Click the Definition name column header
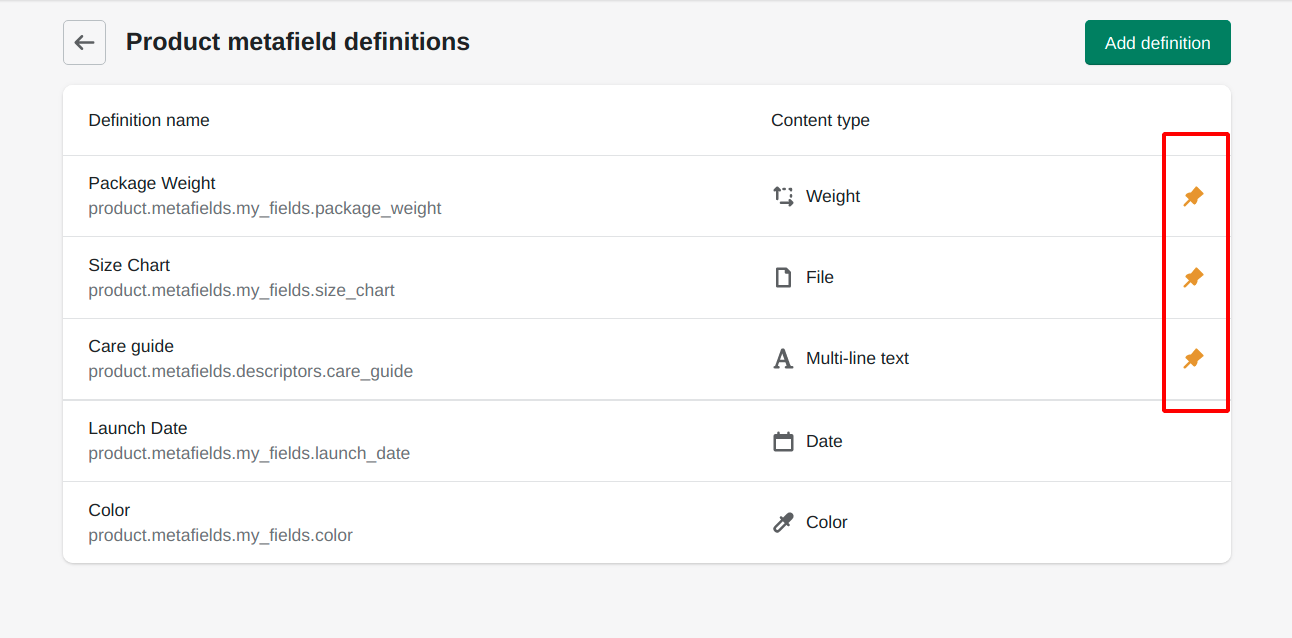The height and width of the screenshot is (638, 1292). pyautogui.click(x=149, y=120)
